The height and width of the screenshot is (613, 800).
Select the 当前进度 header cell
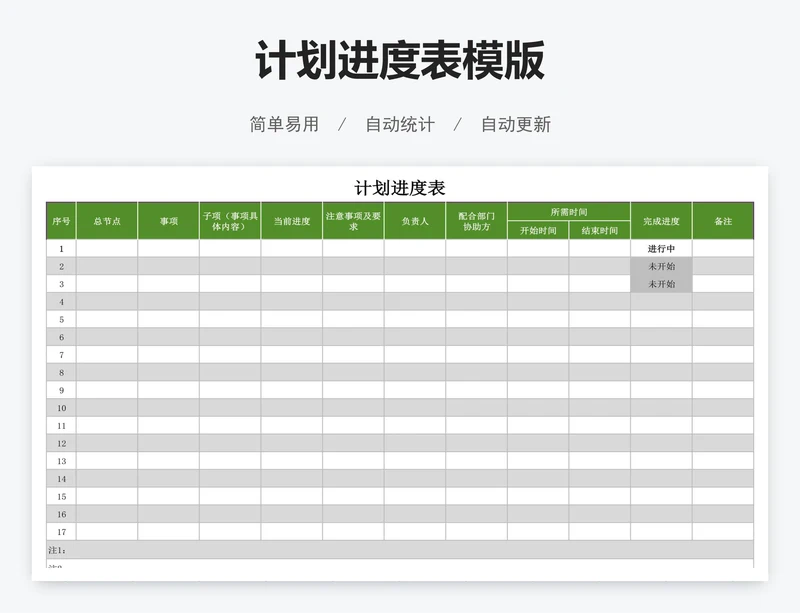291,221
